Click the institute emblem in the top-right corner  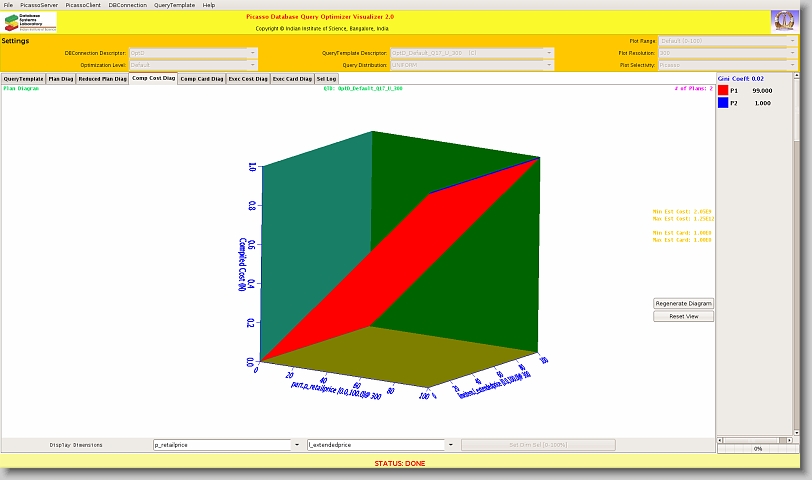coord(785,21)
